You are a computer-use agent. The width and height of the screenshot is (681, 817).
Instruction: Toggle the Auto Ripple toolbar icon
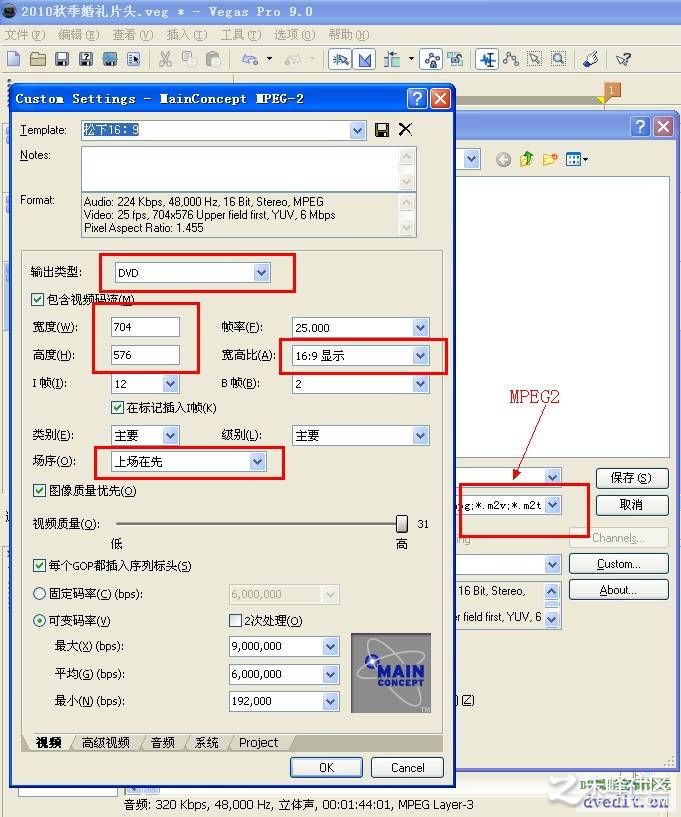[x=392, y=59]
